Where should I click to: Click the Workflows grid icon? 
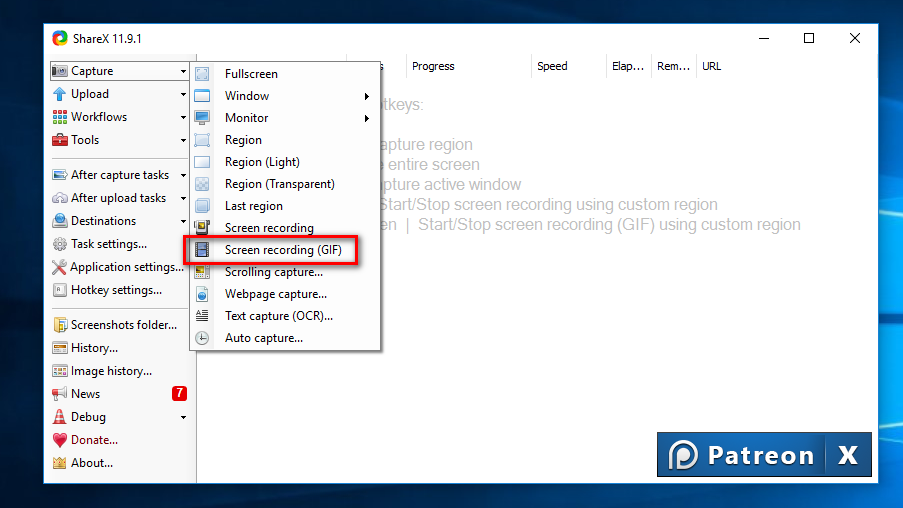point(59,117)
